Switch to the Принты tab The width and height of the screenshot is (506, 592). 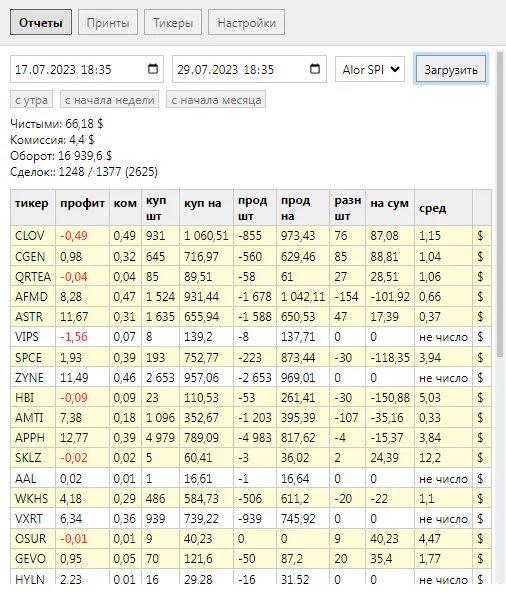pos(108,23)
